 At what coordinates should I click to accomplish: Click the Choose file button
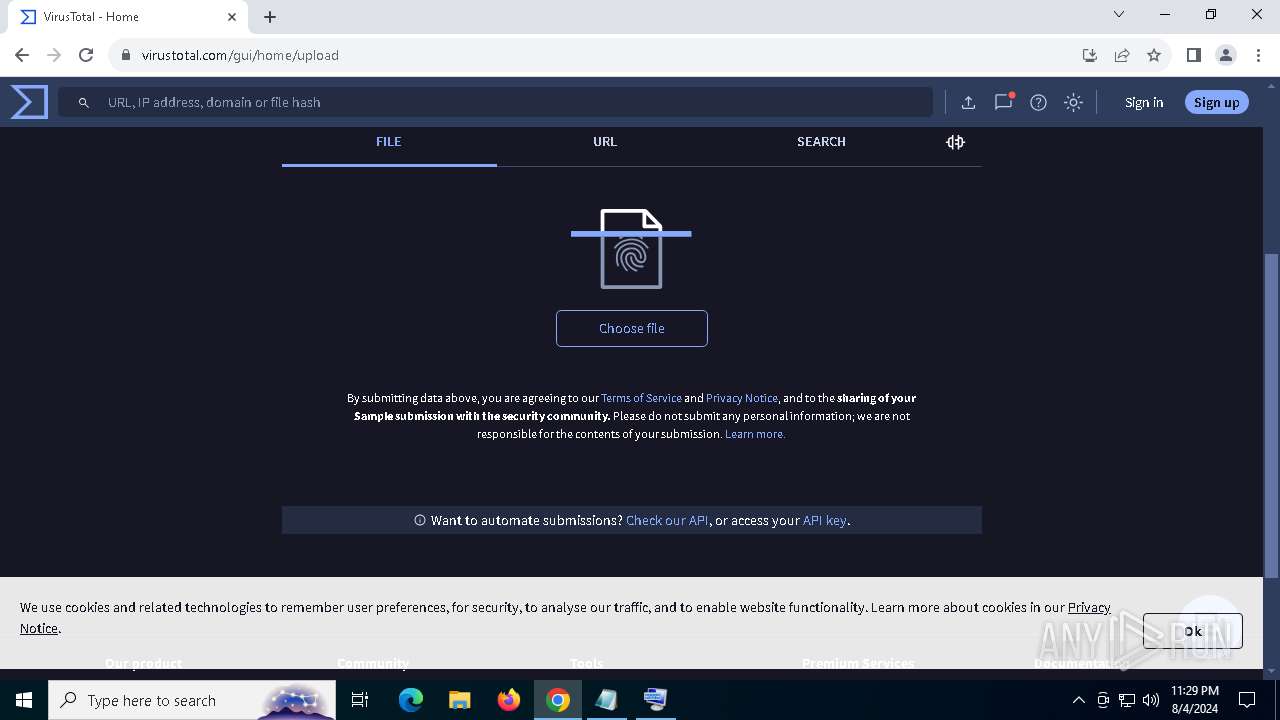(x=631, y=328)
